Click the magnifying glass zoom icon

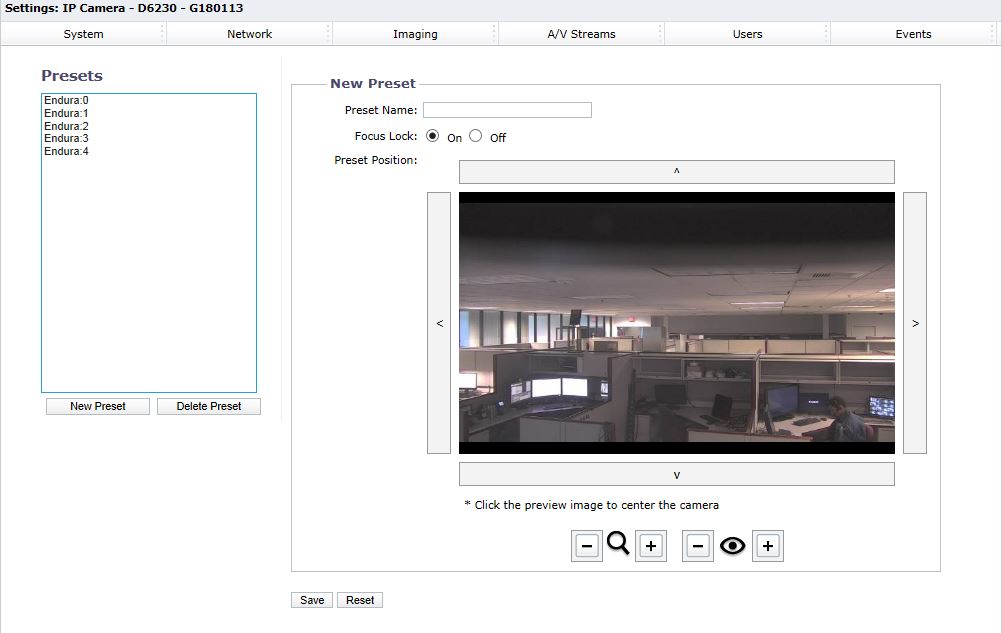point(618,545)
